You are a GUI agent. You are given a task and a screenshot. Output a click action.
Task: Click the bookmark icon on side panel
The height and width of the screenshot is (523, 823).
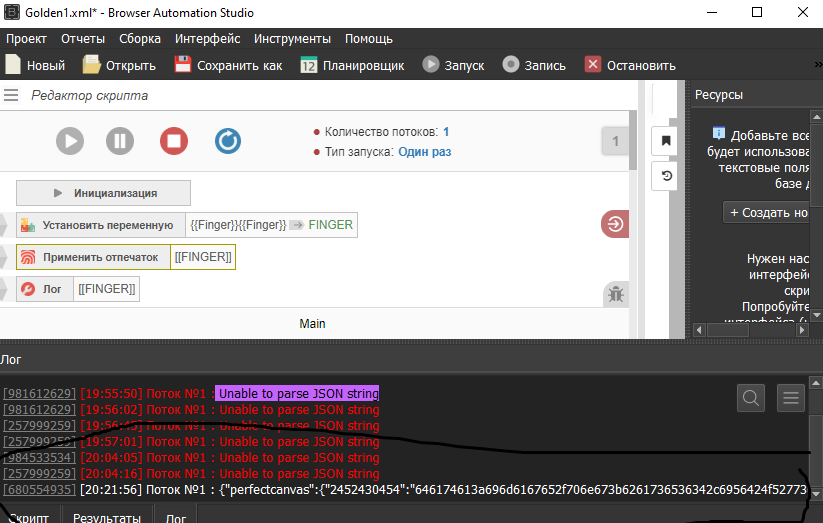(667, 140)
